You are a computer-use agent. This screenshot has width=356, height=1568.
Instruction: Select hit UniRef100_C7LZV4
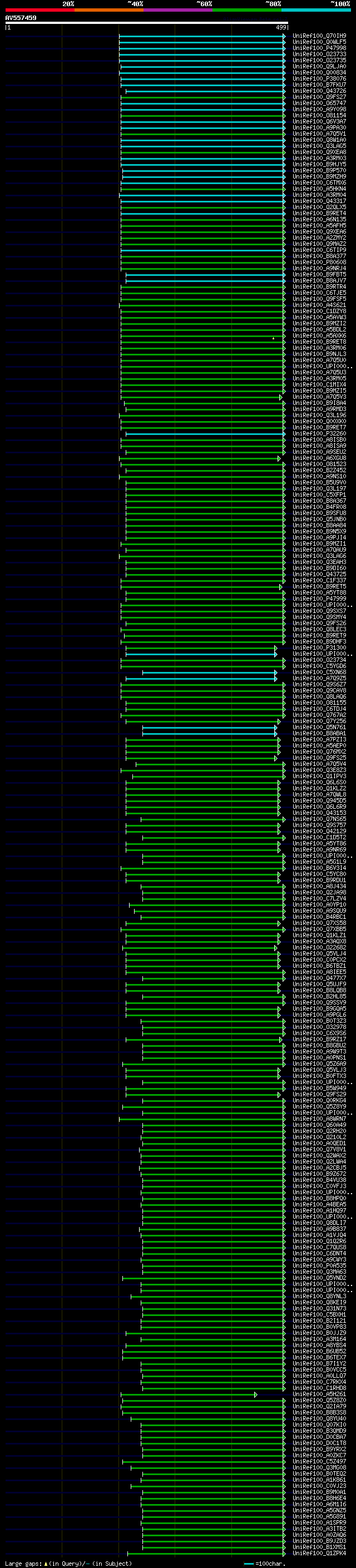tap(319, 898)
